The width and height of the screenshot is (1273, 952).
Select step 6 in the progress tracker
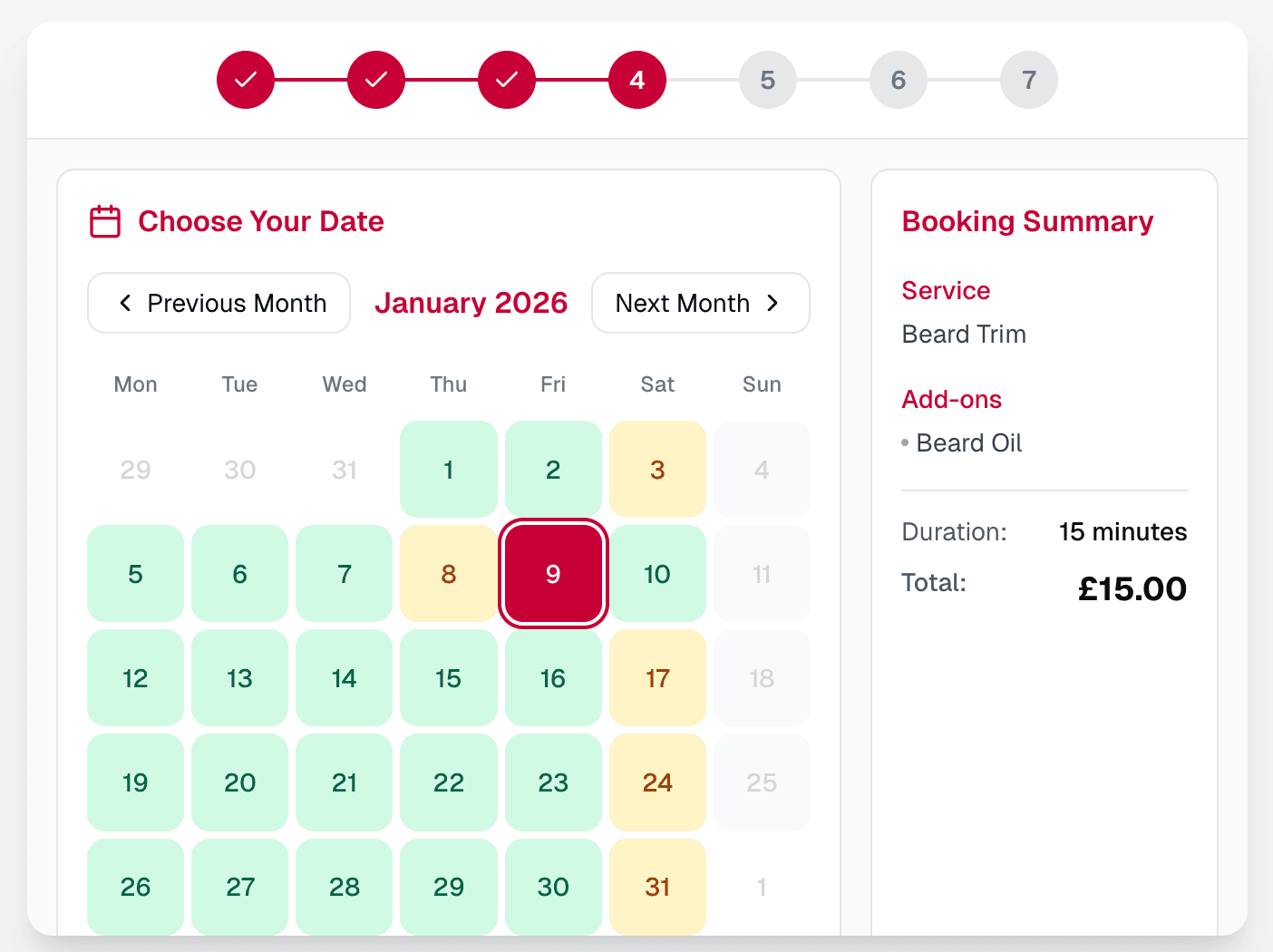point(898,80)
